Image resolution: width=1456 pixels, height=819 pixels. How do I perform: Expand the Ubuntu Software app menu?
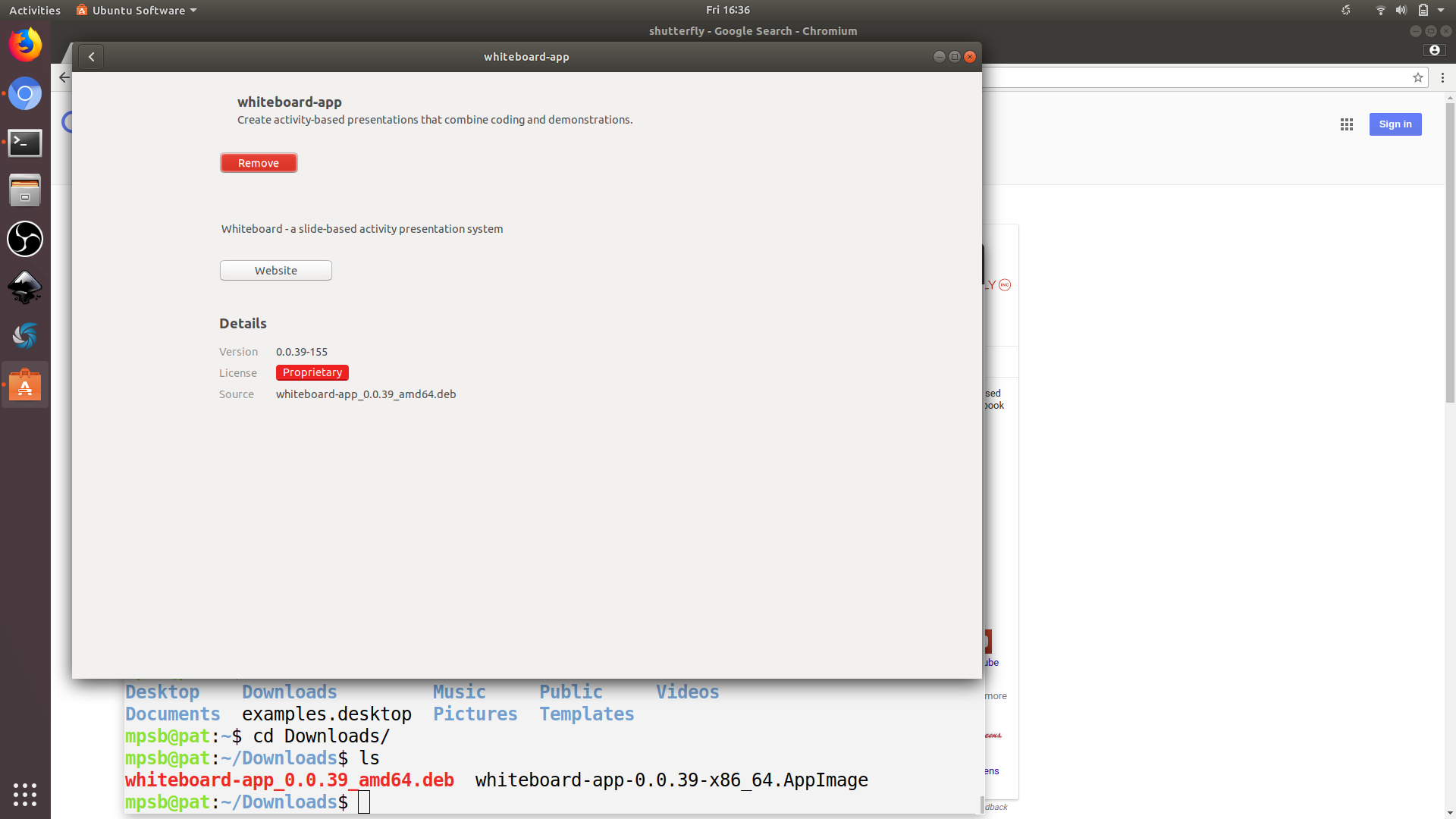(x=136, y=10)
